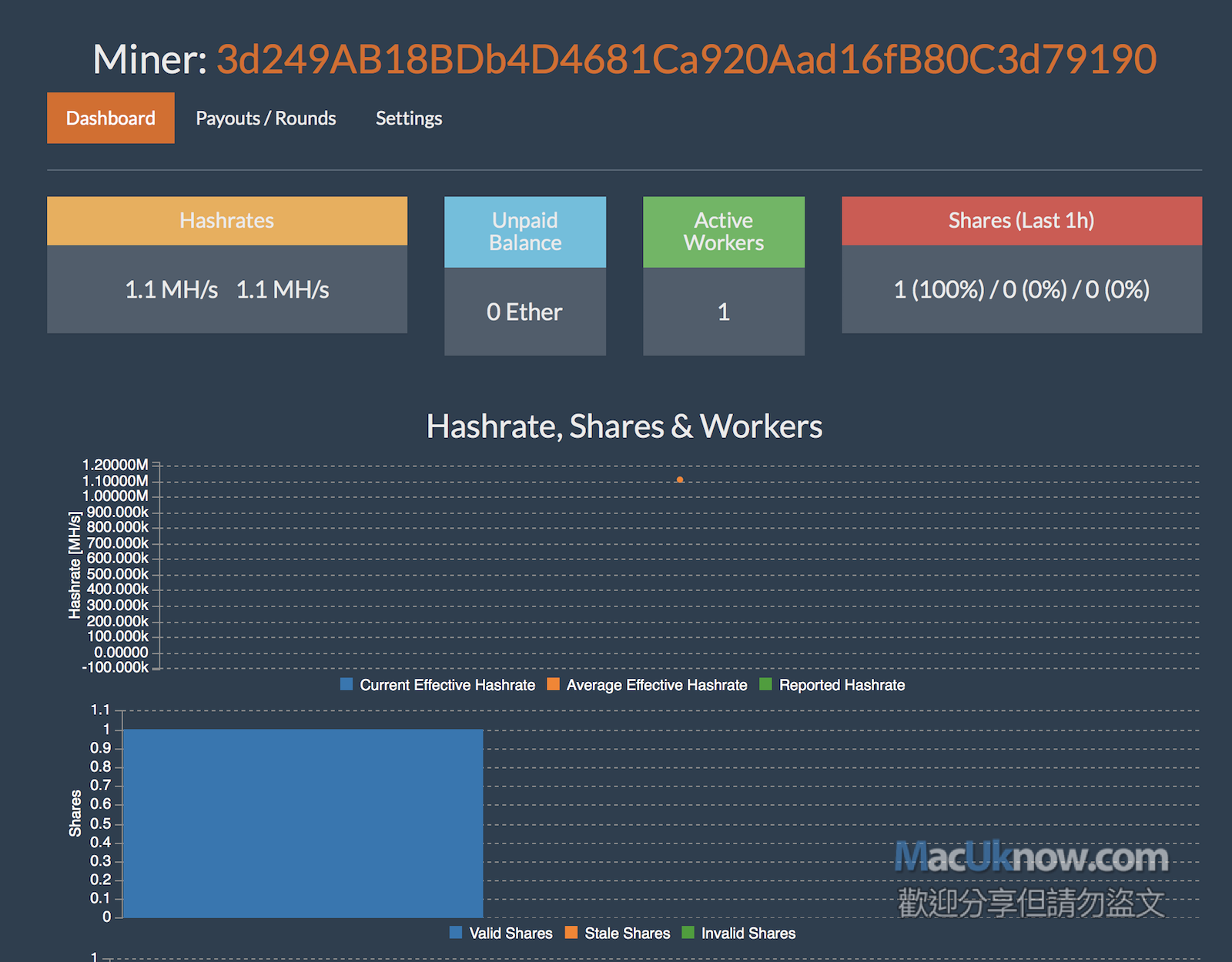Toggle Stale Shares orange legend swatch
The width and height of the screenshot is (1232, 962).
(571, 933)
